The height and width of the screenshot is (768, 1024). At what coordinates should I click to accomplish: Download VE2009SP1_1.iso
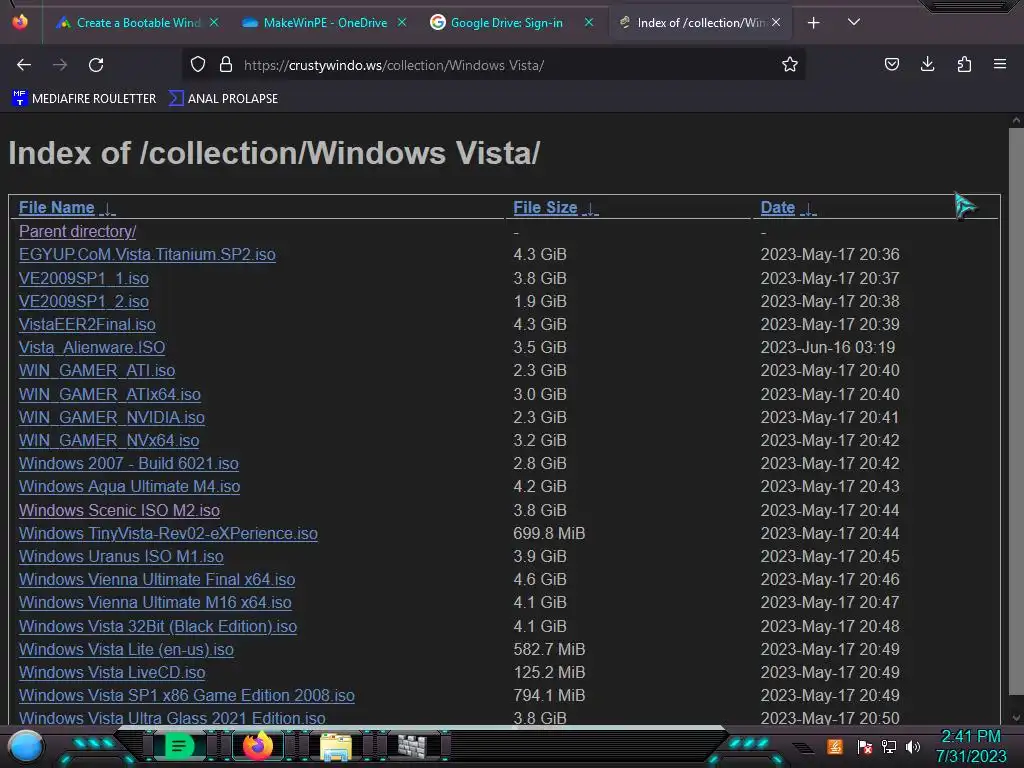[x=84, y=278]
